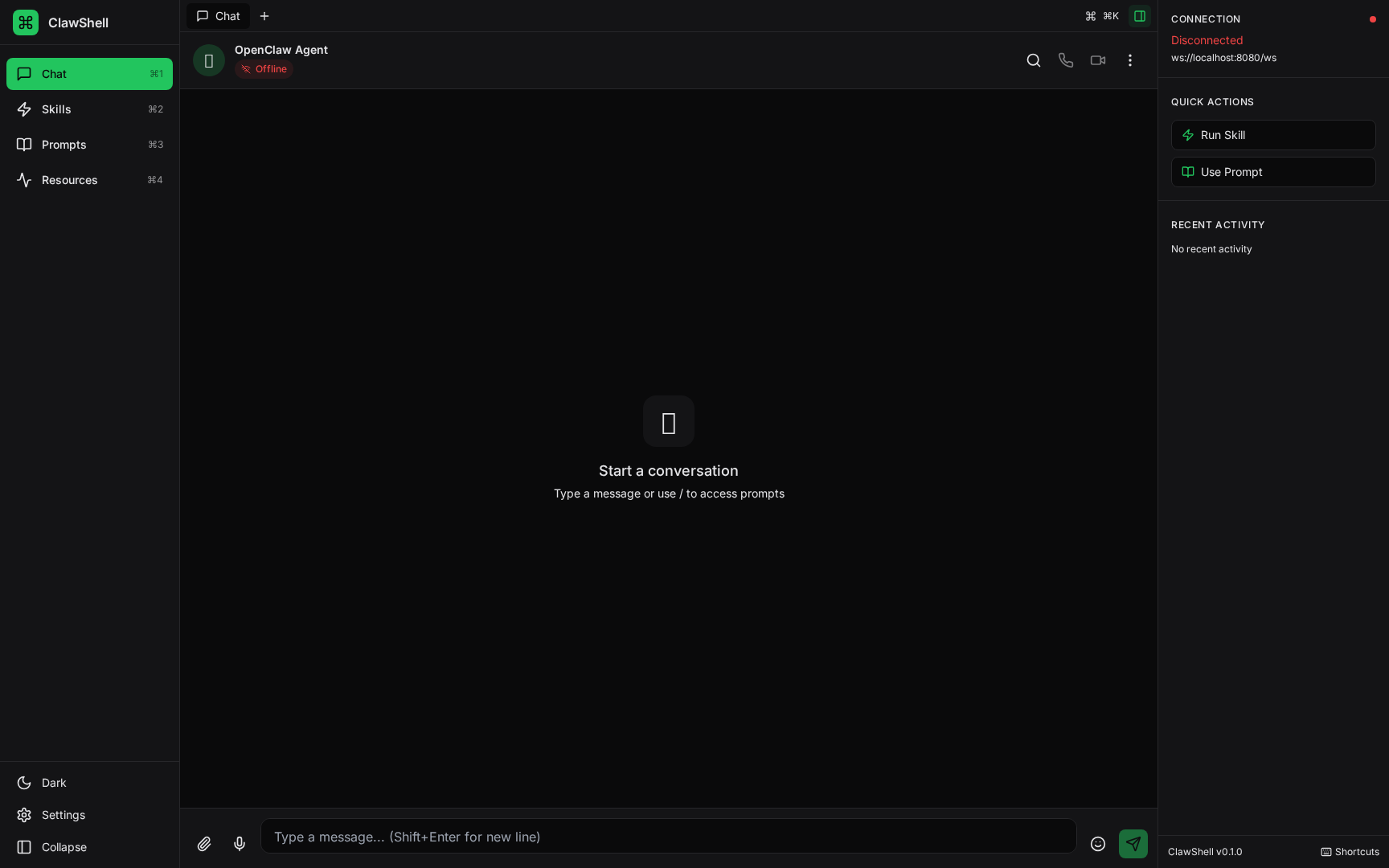Navigate to the Skills section

(x=56, y=109)
